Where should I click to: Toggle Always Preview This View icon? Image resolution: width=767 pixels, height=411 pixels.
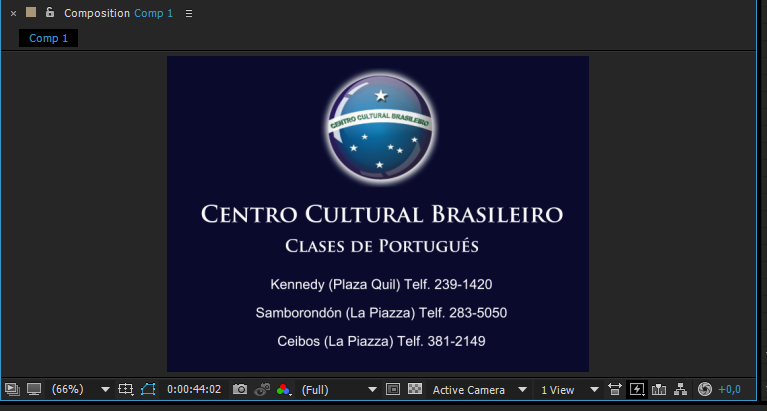[12, 389]
